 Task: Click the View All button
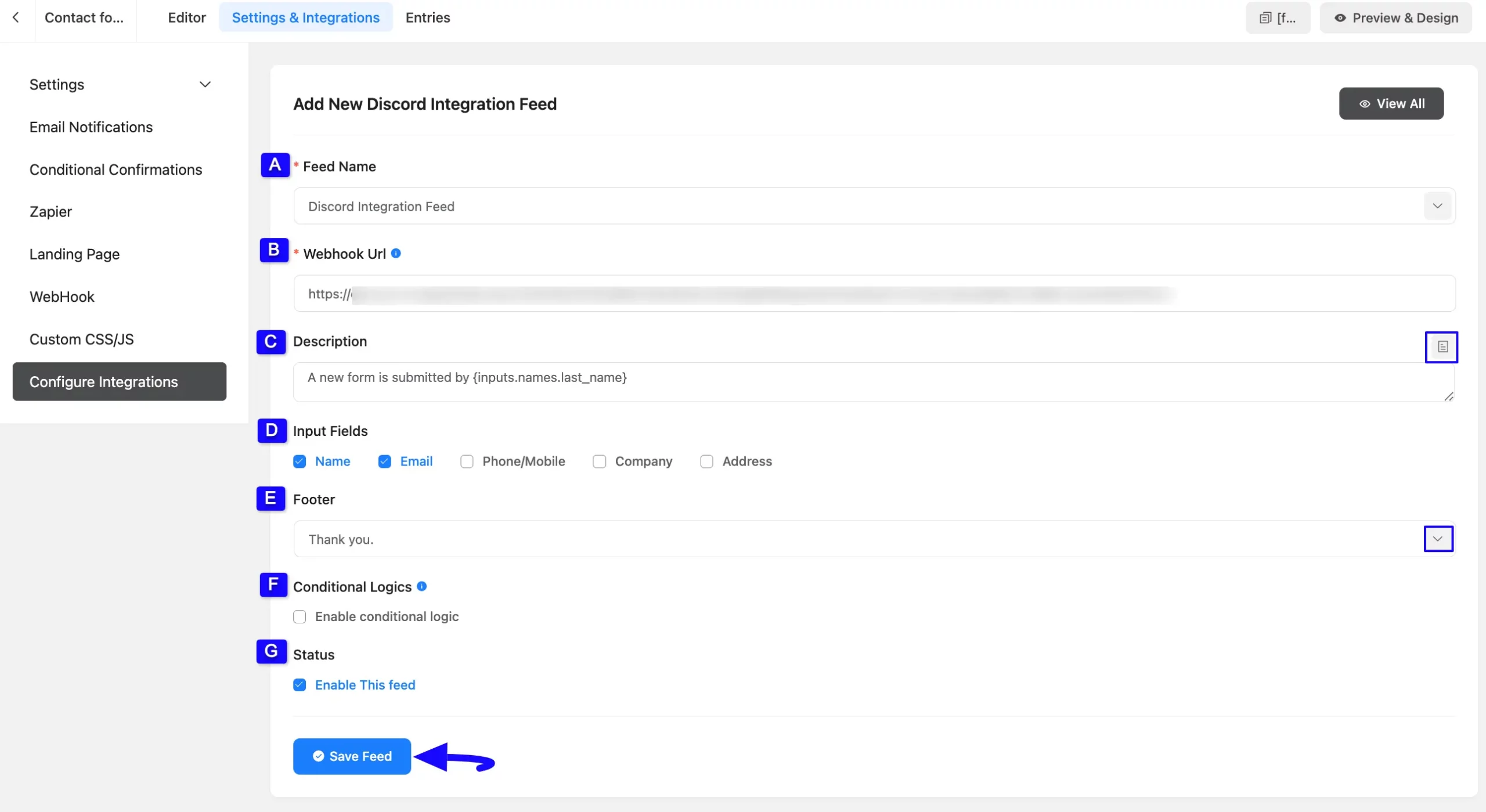point(1391,103)
